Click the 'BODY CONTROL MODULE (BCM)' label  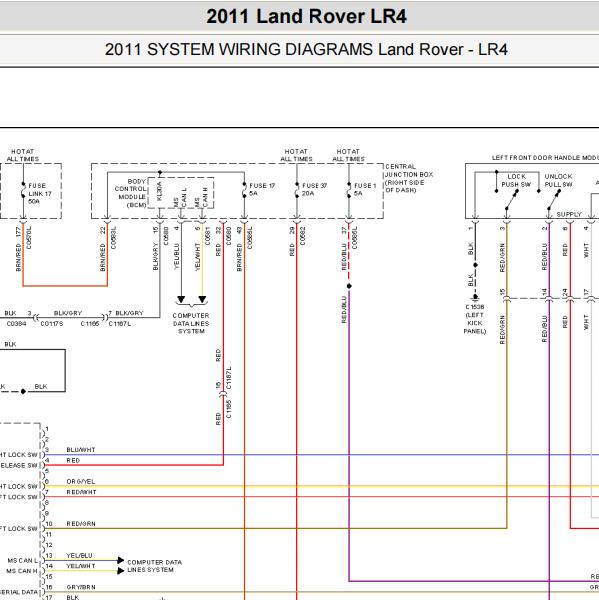point(131,193)
